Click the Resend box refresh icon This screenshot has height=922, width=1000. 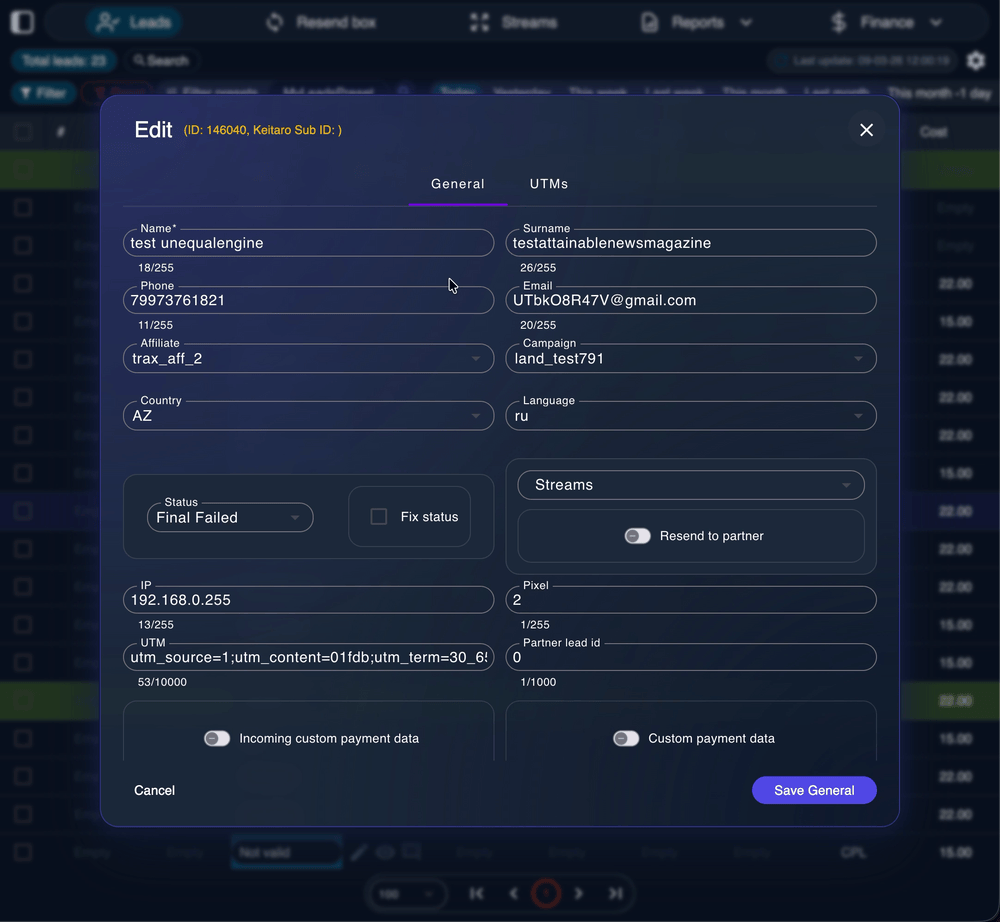[275, 22]
